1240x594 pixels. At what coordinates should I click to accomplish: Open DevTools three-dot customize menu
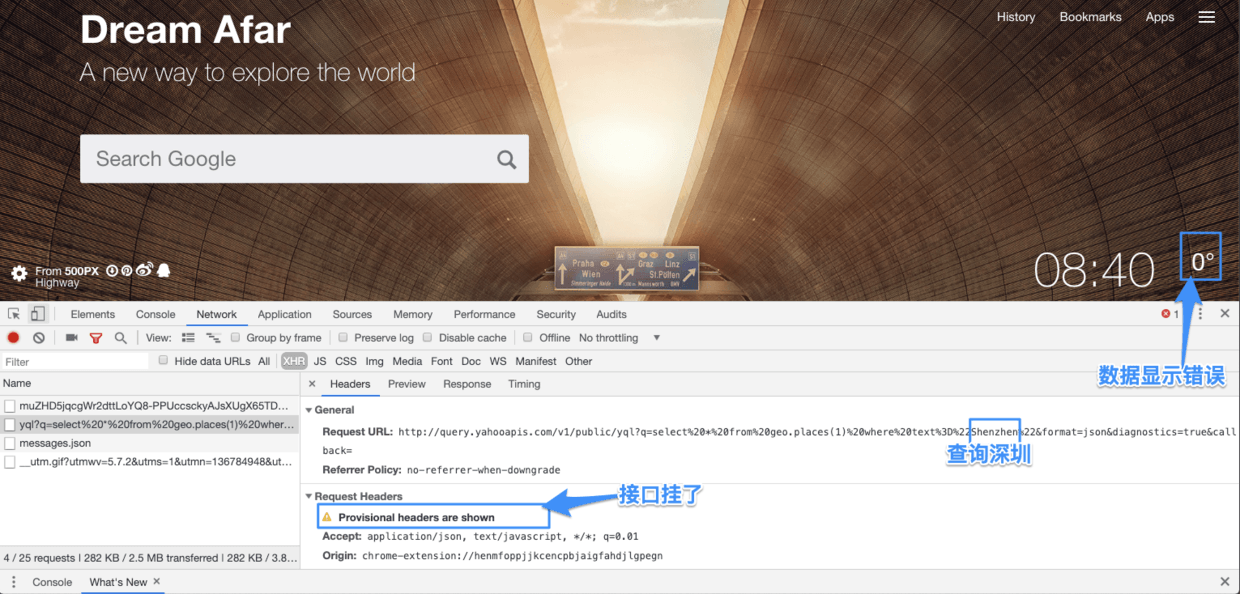coord(1200,314)
